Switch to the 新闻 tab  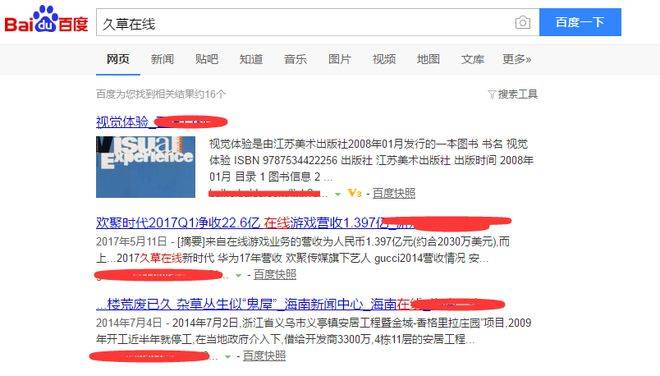[x=162, y=59]
